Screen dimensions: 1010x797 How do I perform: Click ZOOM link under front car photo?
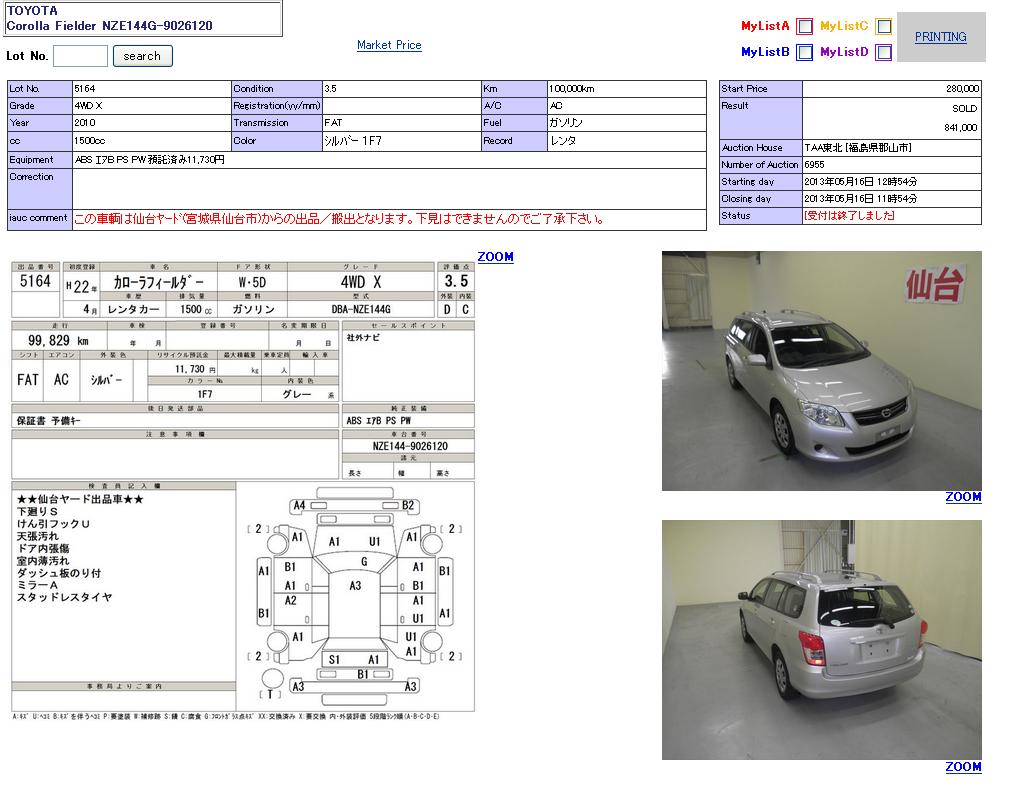(963, 497)
